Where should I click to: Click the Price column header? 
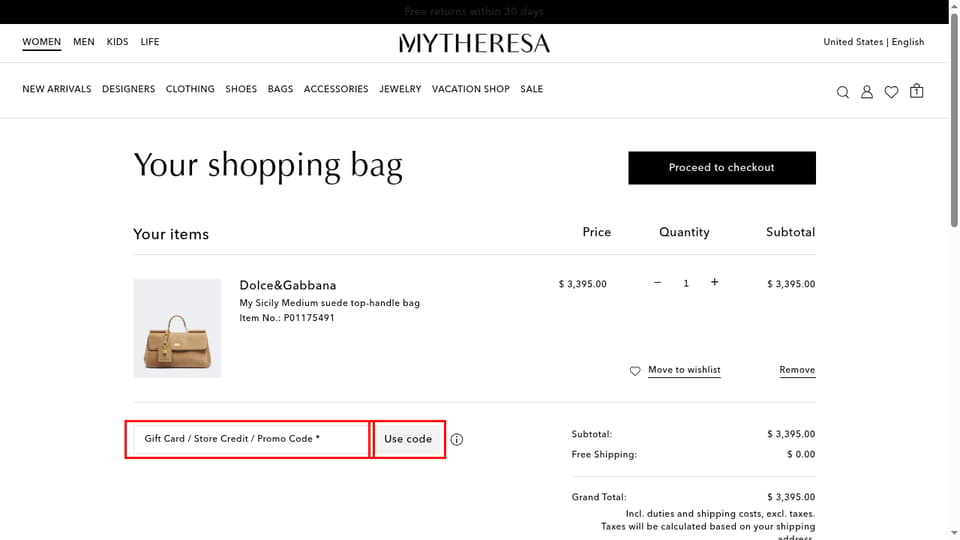coord(596,232)
